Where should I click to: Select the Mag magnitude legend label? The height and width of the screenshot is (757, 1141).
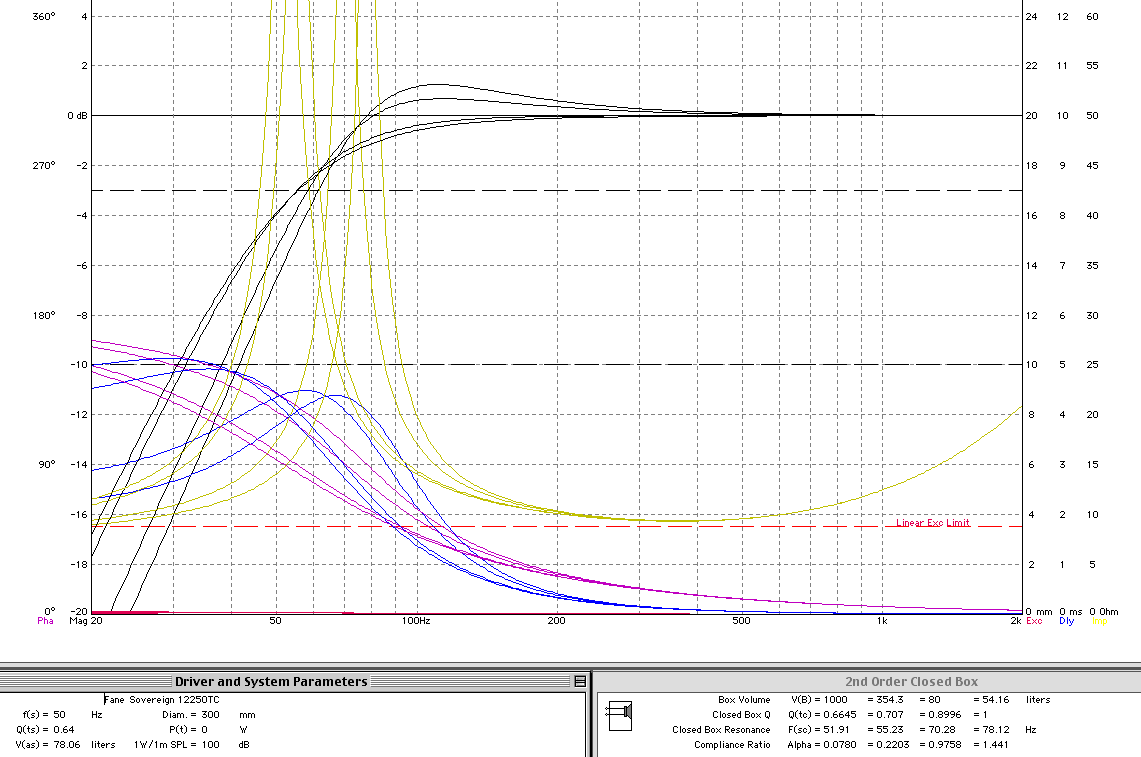click(x=77, y=621)
